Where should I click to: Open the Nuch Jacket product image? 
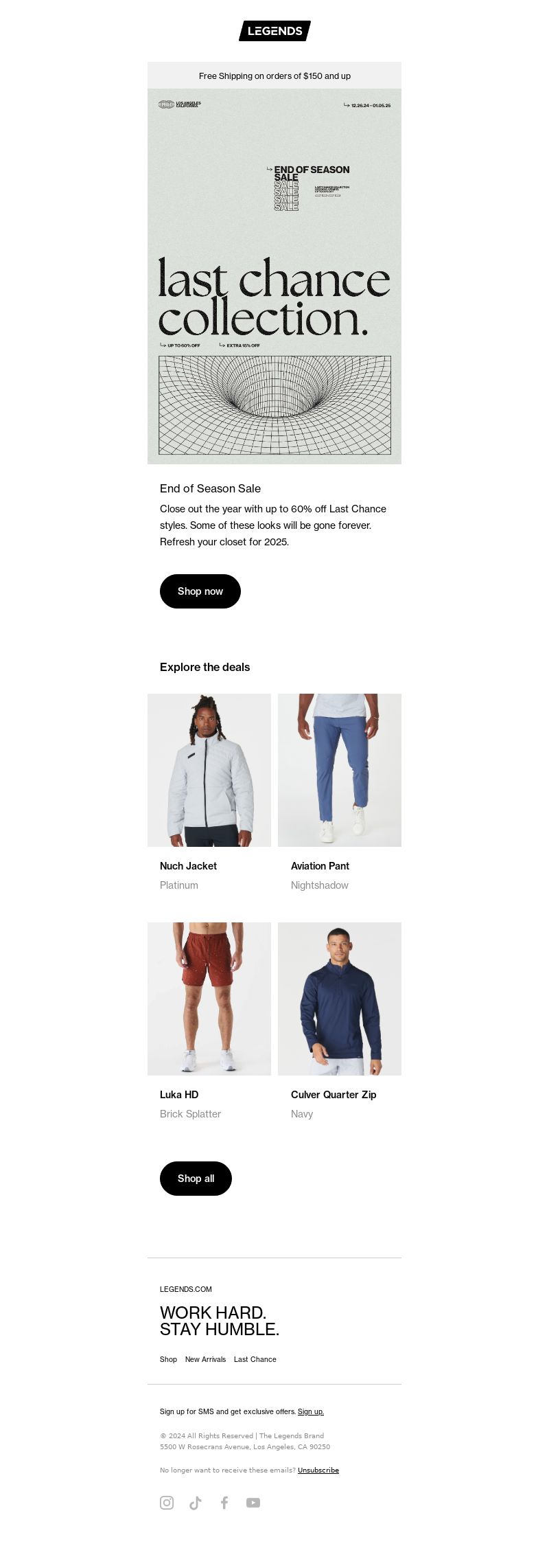pos(209,770)
